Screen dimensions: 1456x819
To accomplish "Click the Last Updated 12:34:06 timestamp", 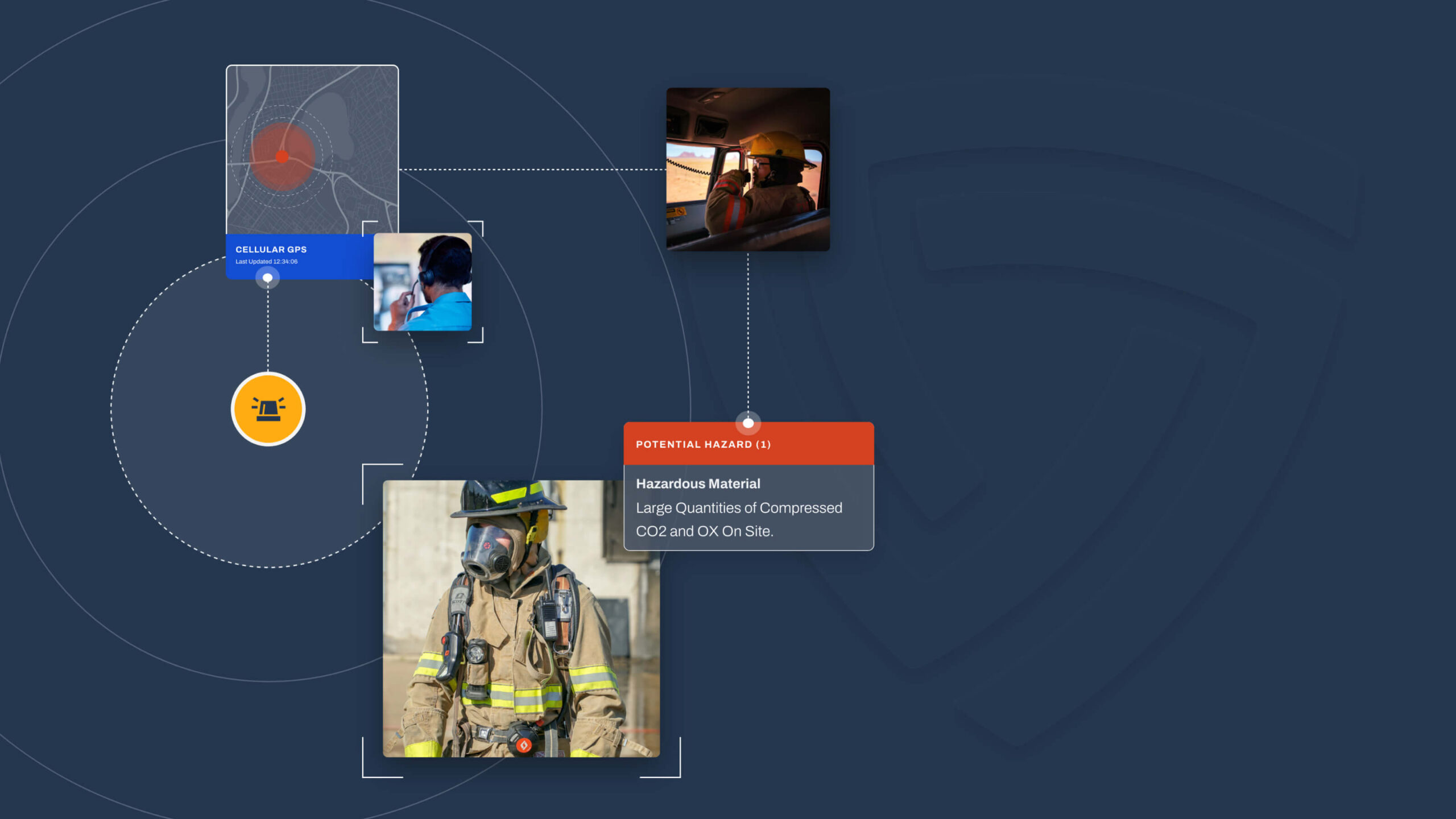I will coord(266,262).
